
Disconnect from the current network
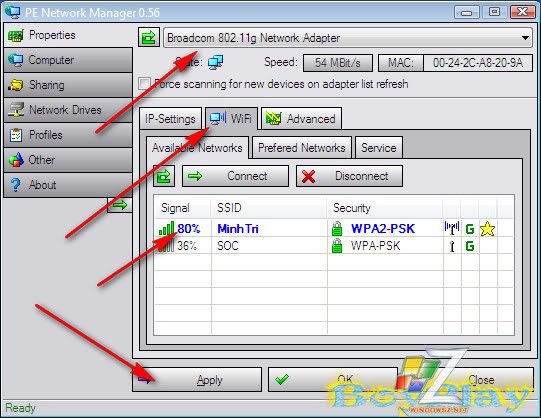coord(349,176)
